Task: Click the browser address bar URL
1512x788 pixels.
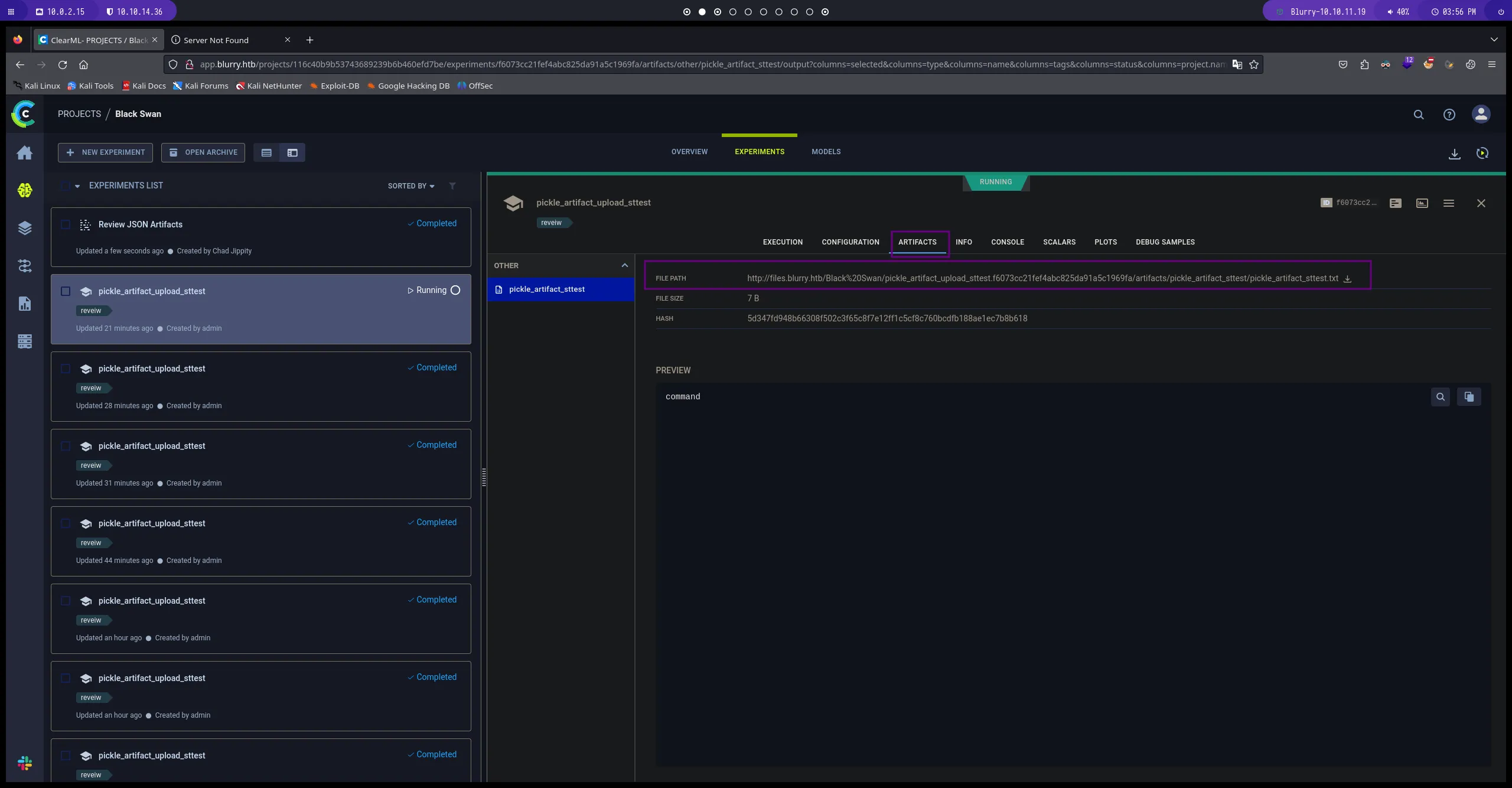Action: click(x=709, y=64)
